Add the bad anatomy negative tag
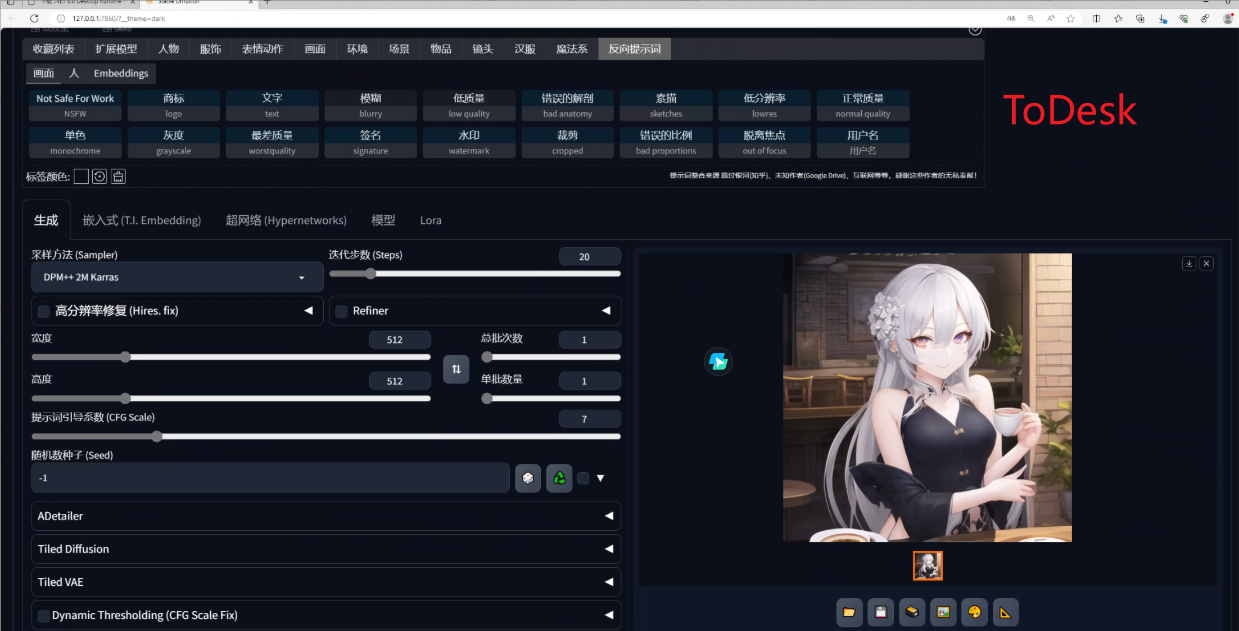The width and height of the screenshot is (1239, 631). coord(567,106)
